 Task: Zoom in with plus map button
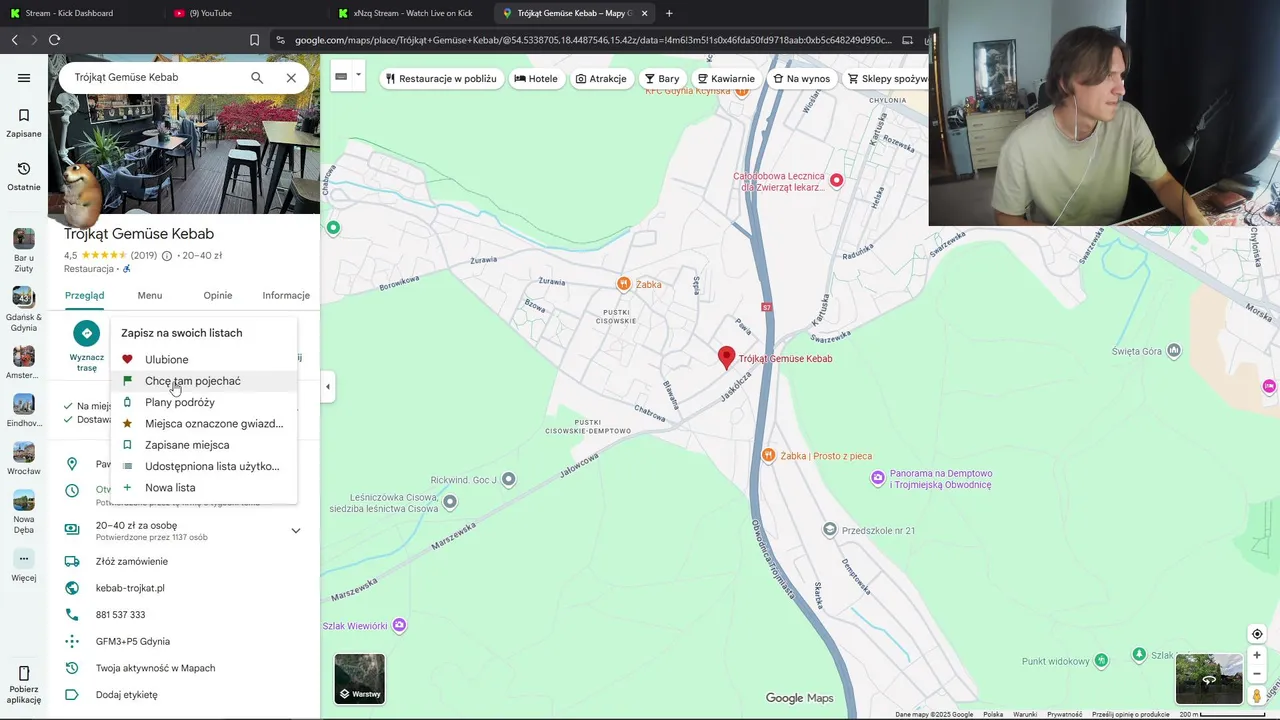[x=1257, y=656]
